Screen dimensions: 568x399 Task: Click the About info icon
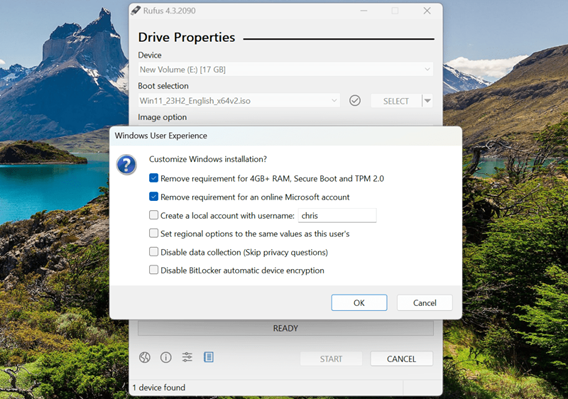pyautogui.click(x=166, y=358)
